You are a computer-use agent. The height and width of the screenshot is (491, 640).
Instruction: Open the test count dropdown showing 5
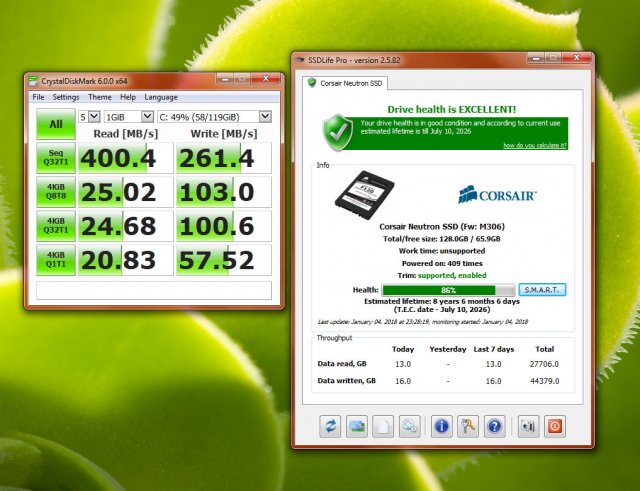tap(91, 116)
